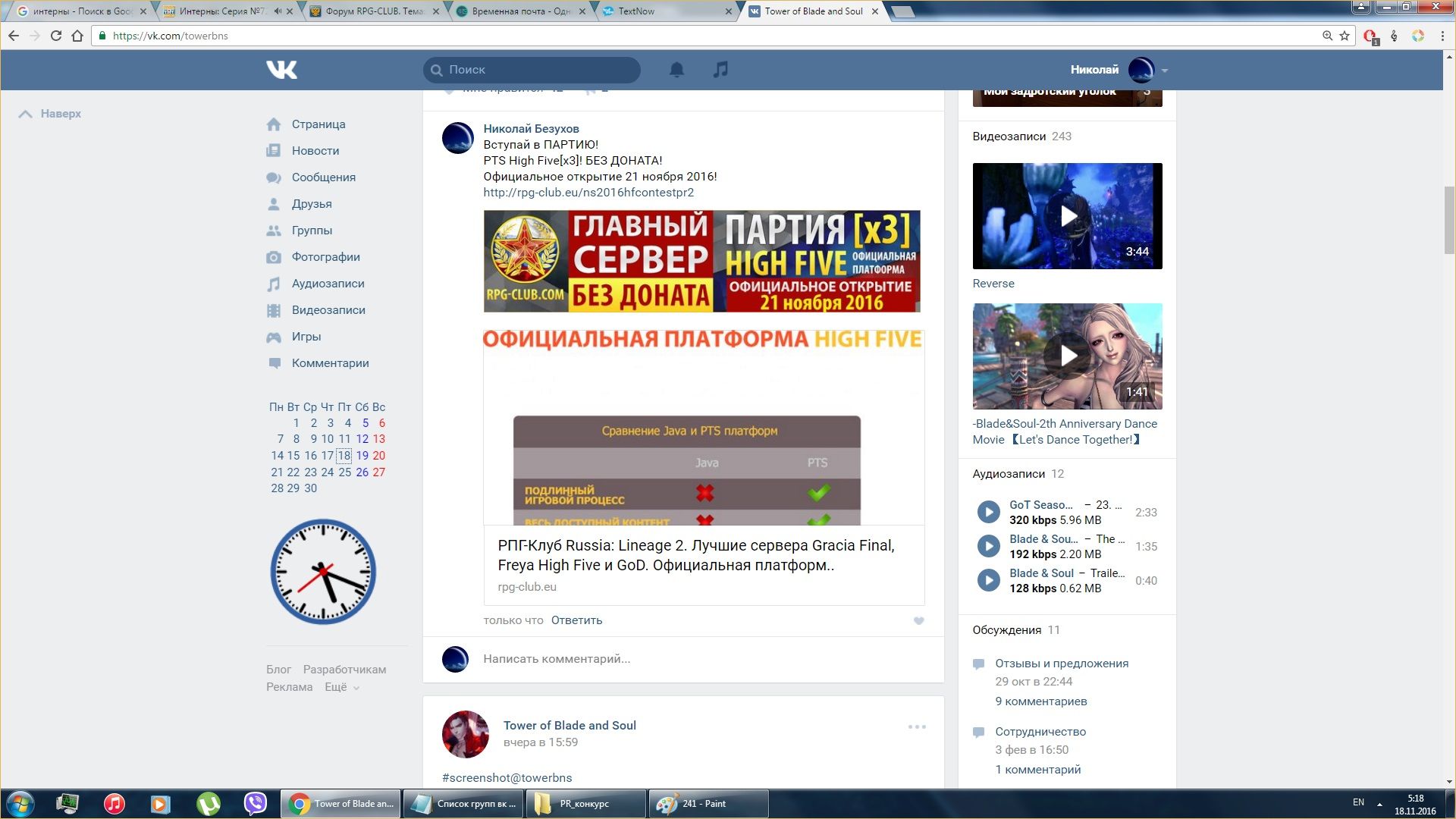
Task: Open the Обсуждения 11 section header
Action: click(1016, 630)
